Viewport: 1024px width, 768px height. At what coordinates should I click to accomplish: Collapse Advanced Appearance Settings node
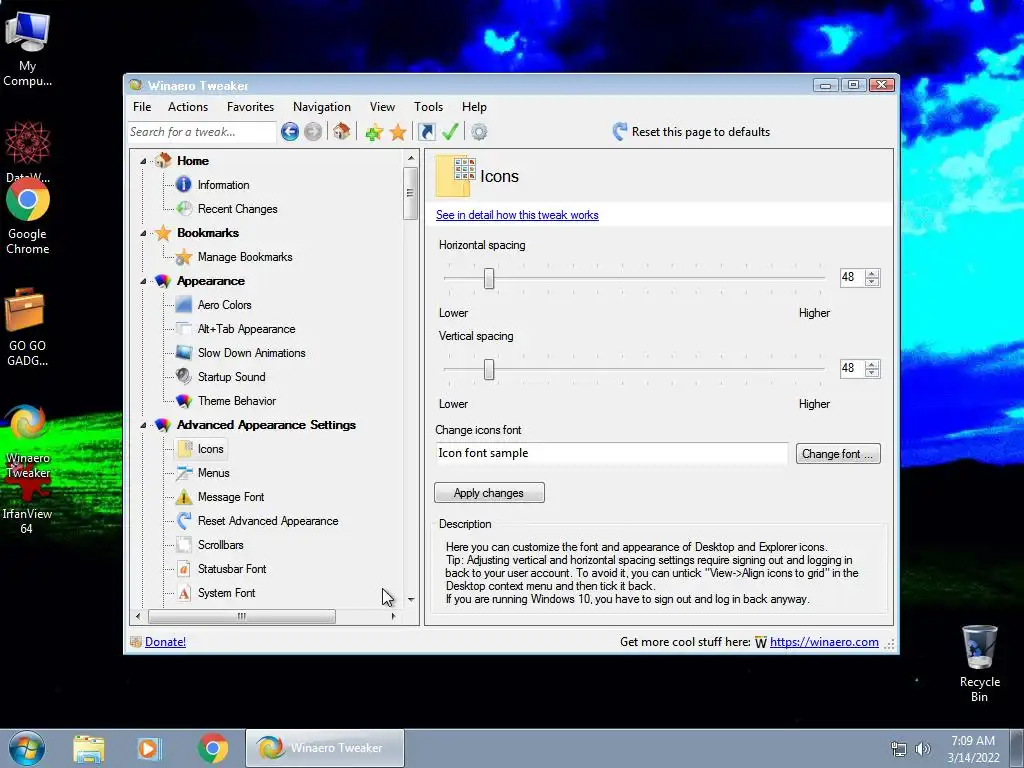(143, 425)
